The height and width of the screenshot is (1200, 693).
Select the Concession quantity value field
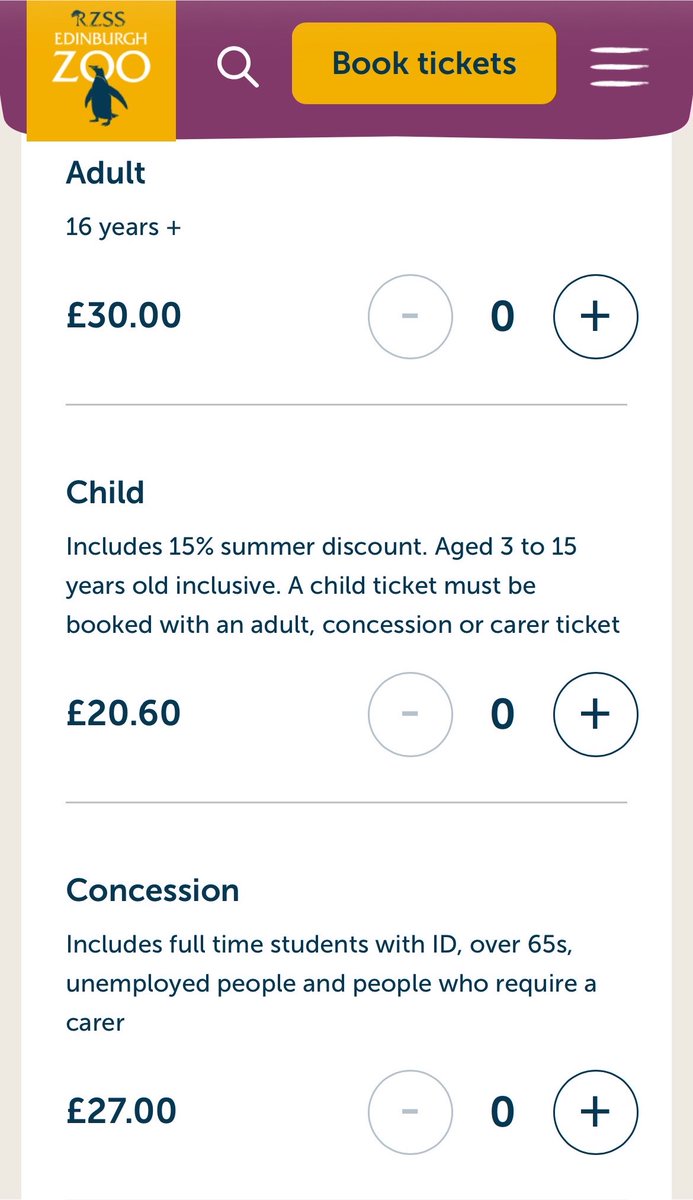(502, 1113)
